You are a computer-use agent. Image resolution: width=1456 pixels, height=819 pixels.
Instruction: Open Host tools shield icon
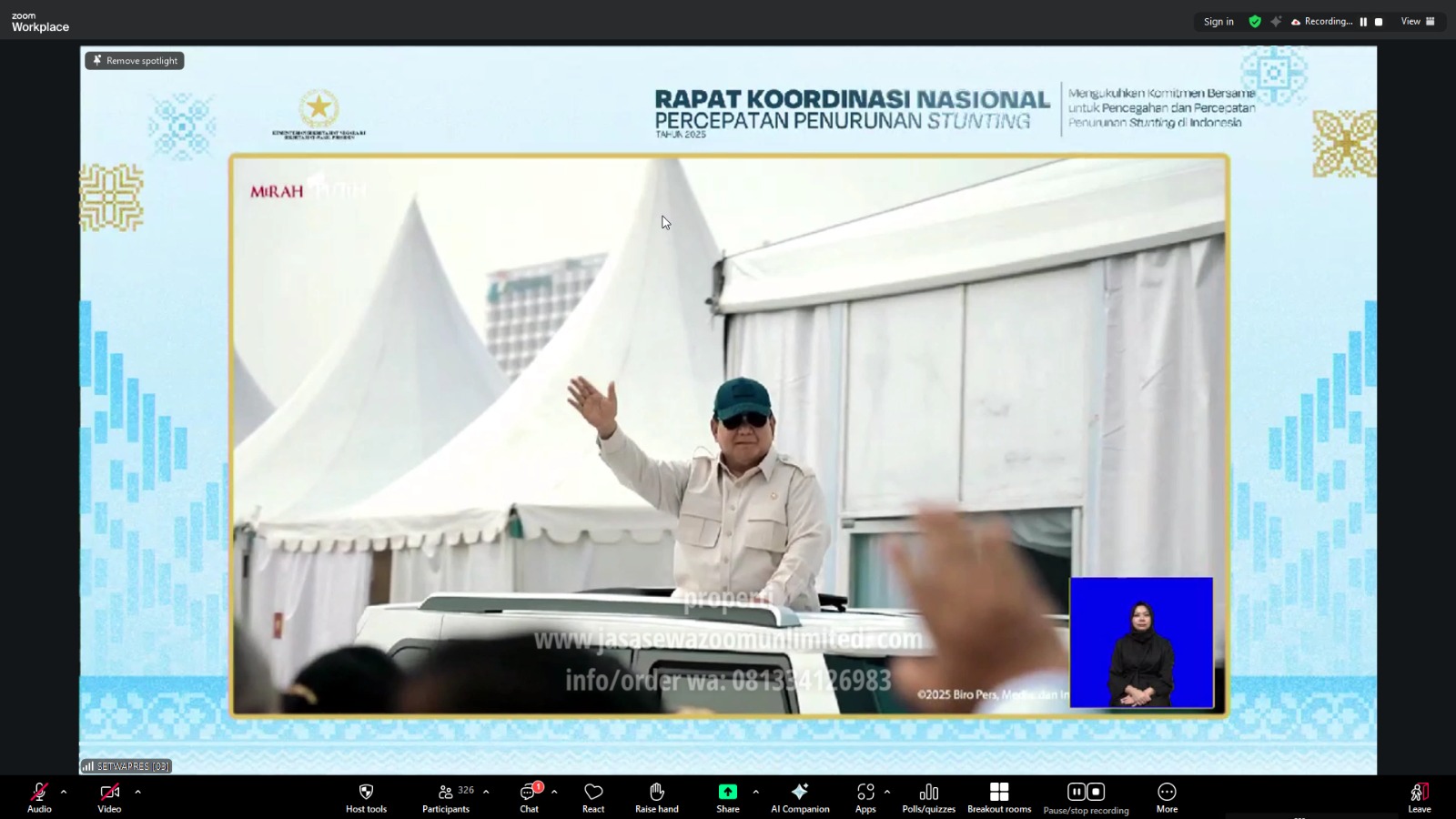pyautogui.click(x=366, y=792)
